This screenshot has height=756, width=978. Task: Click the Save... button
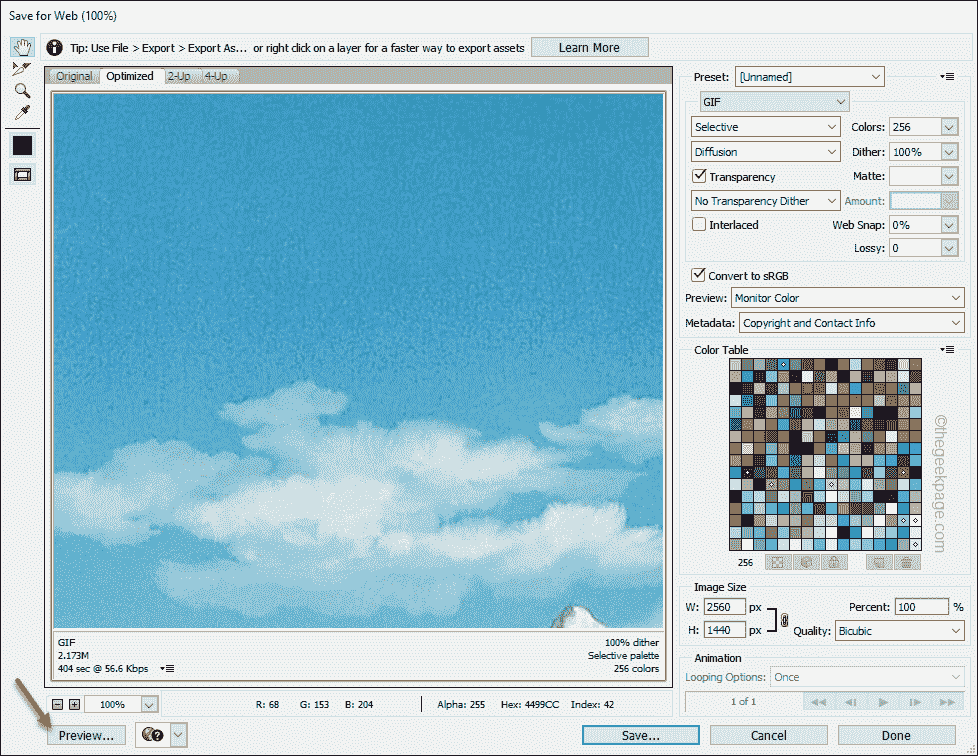[x=640, y=735]
